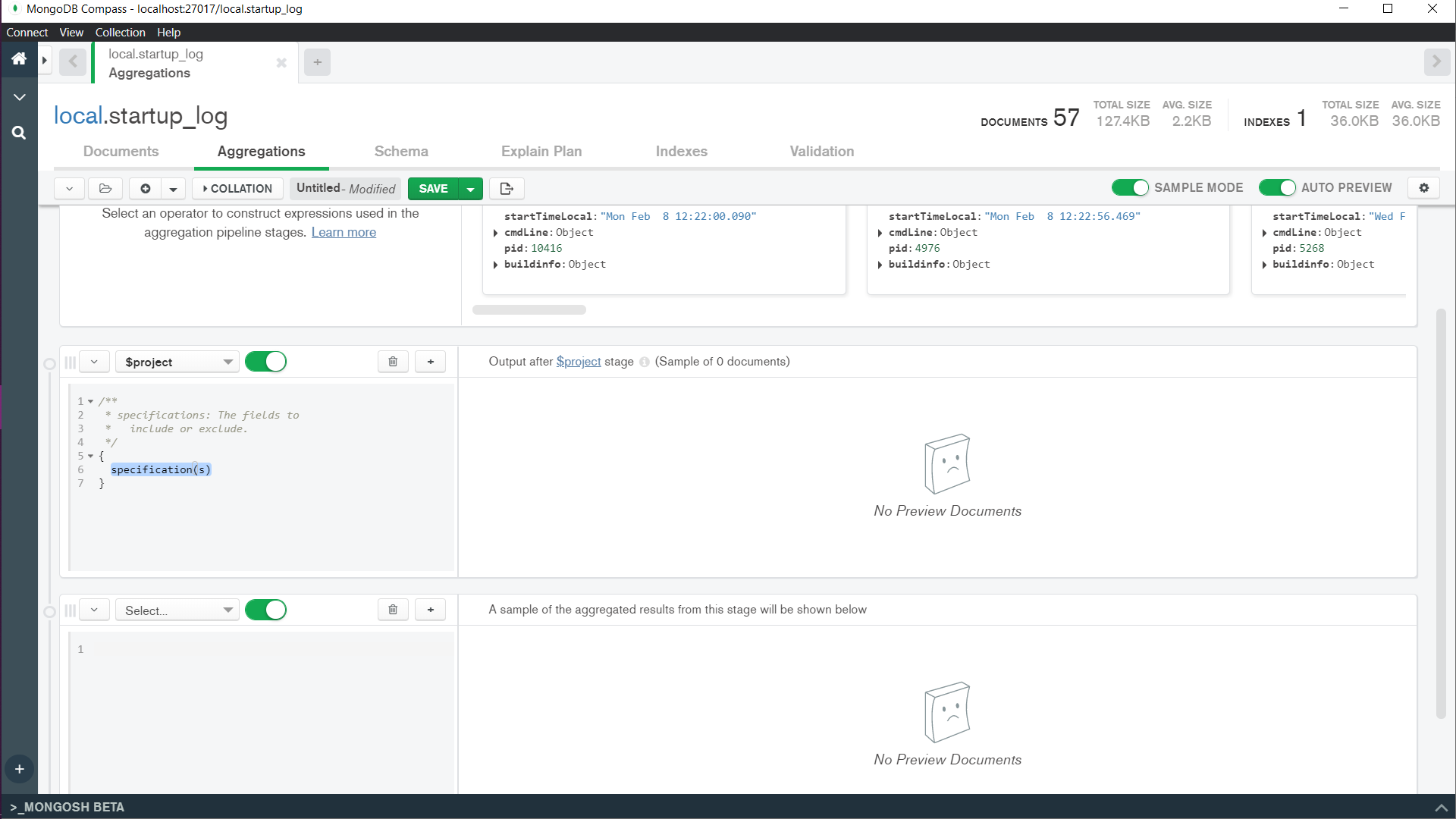The height and width of the screenshot is (819, 1456).
Task: Grab the empty stage drag handle
Action: (x=70, y=610)
